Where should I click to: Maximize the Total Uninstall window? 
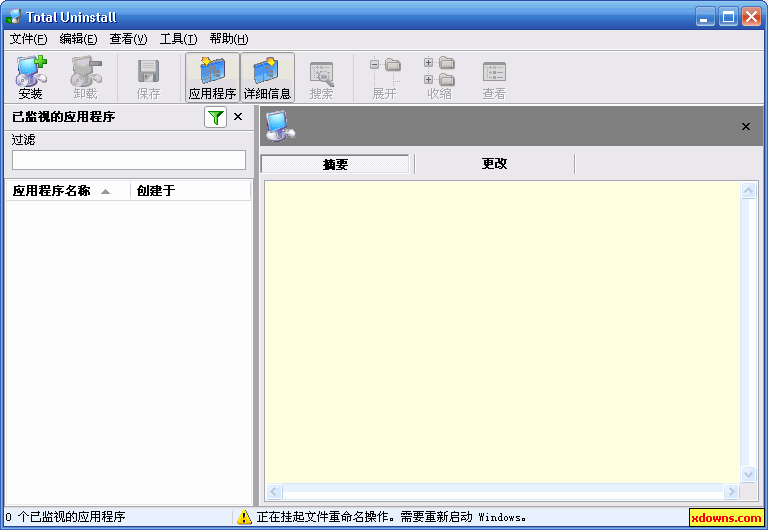[728, 17]
